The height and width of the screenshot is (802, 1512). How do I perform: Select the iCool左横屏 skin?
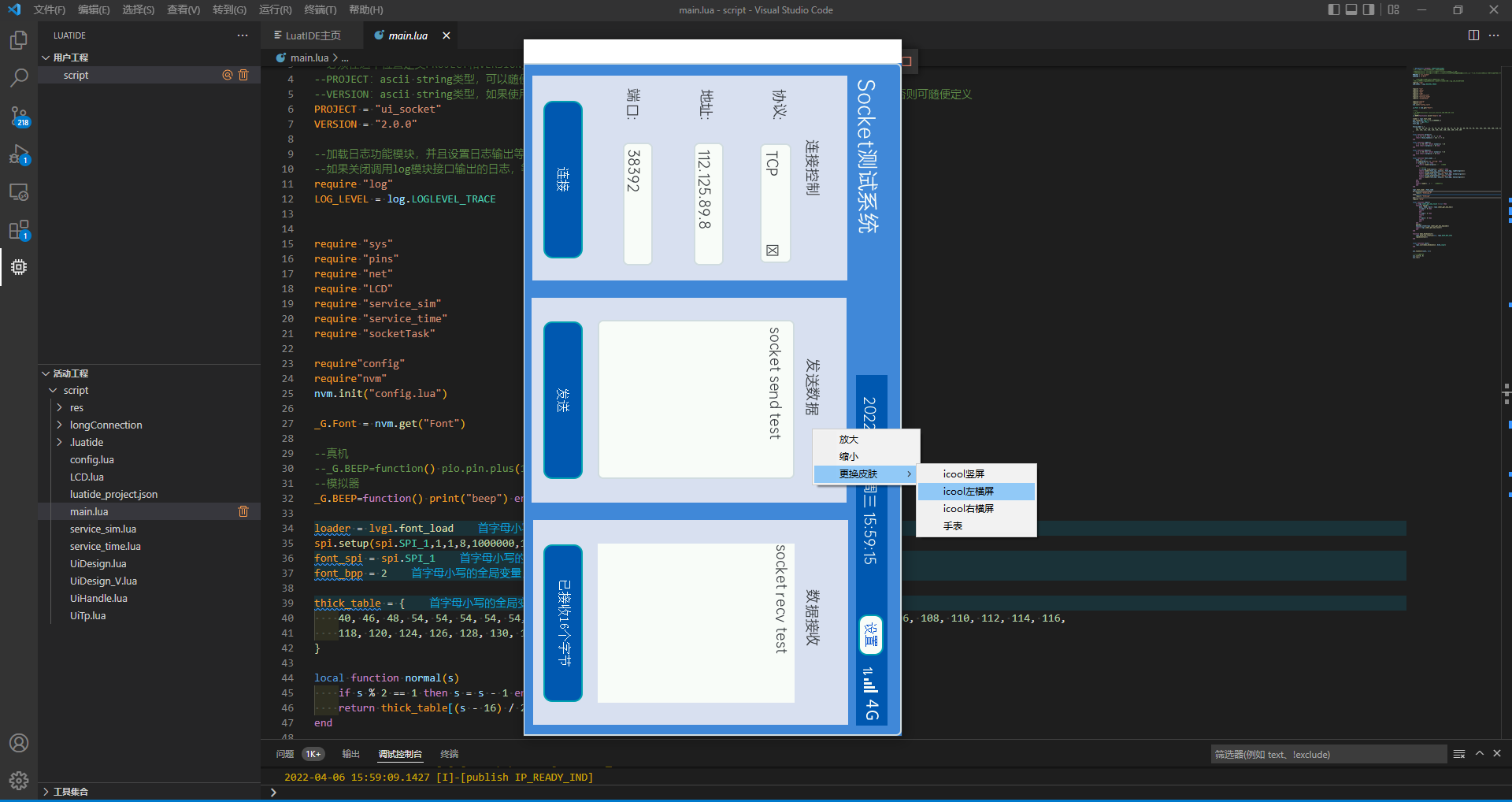976,492
